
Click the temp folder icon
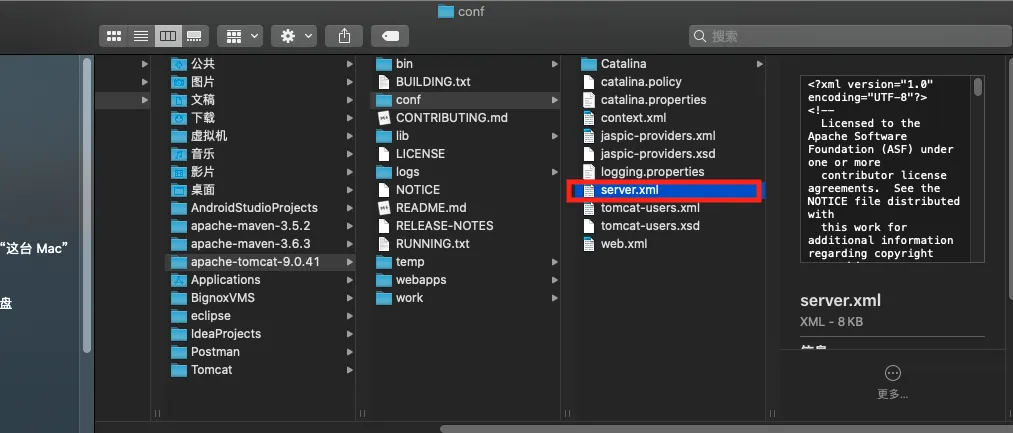(384, 262)
